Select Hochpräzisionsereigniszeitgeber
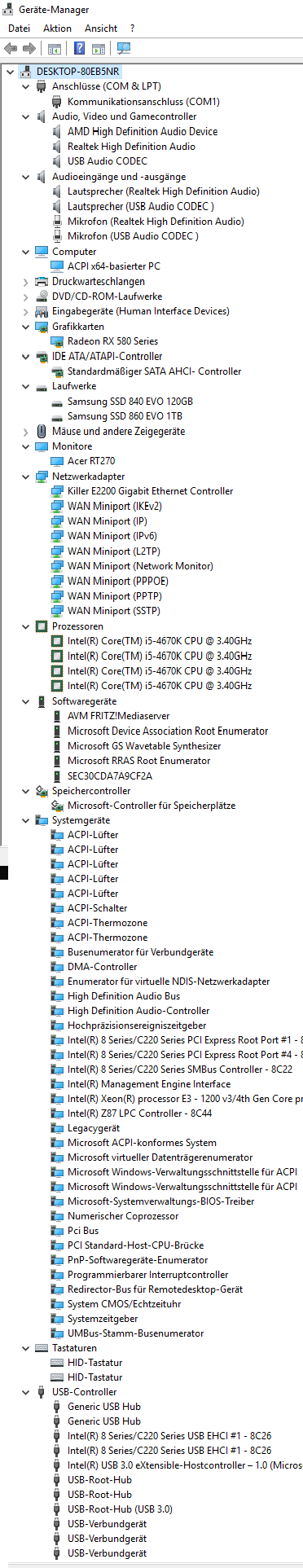This screenshot has height=1568, width=303. click(137, 1026)
